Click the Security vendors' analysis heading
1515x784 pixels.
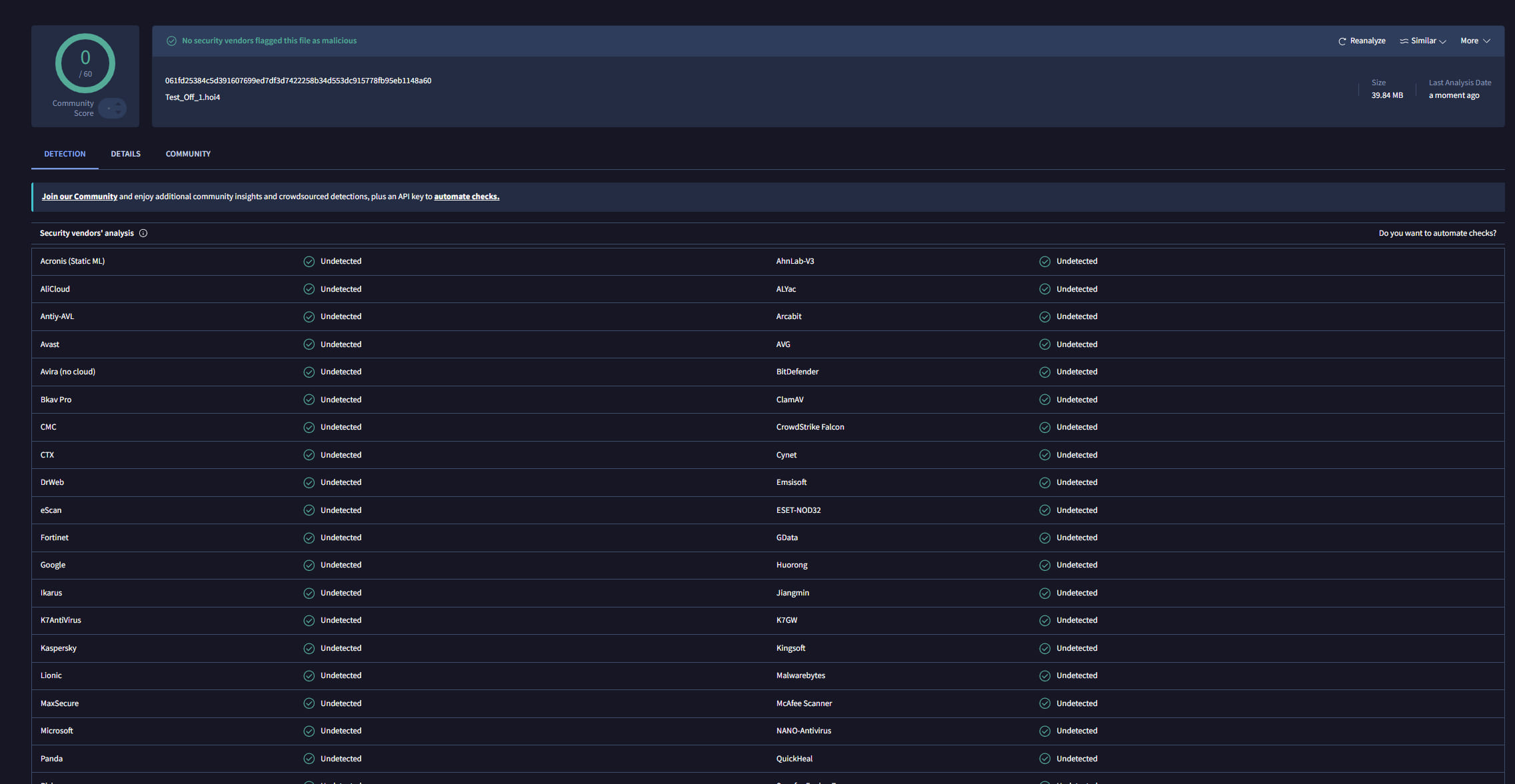click(87, 233)
